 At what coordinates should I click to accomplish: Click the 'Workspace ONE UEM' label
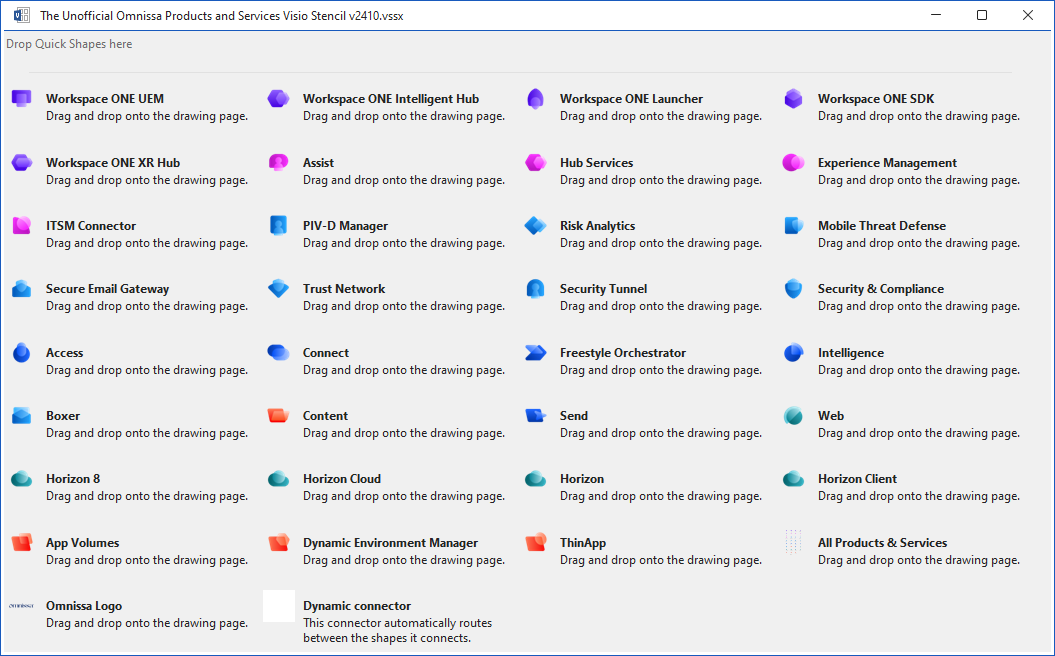(x=105, y=99)
